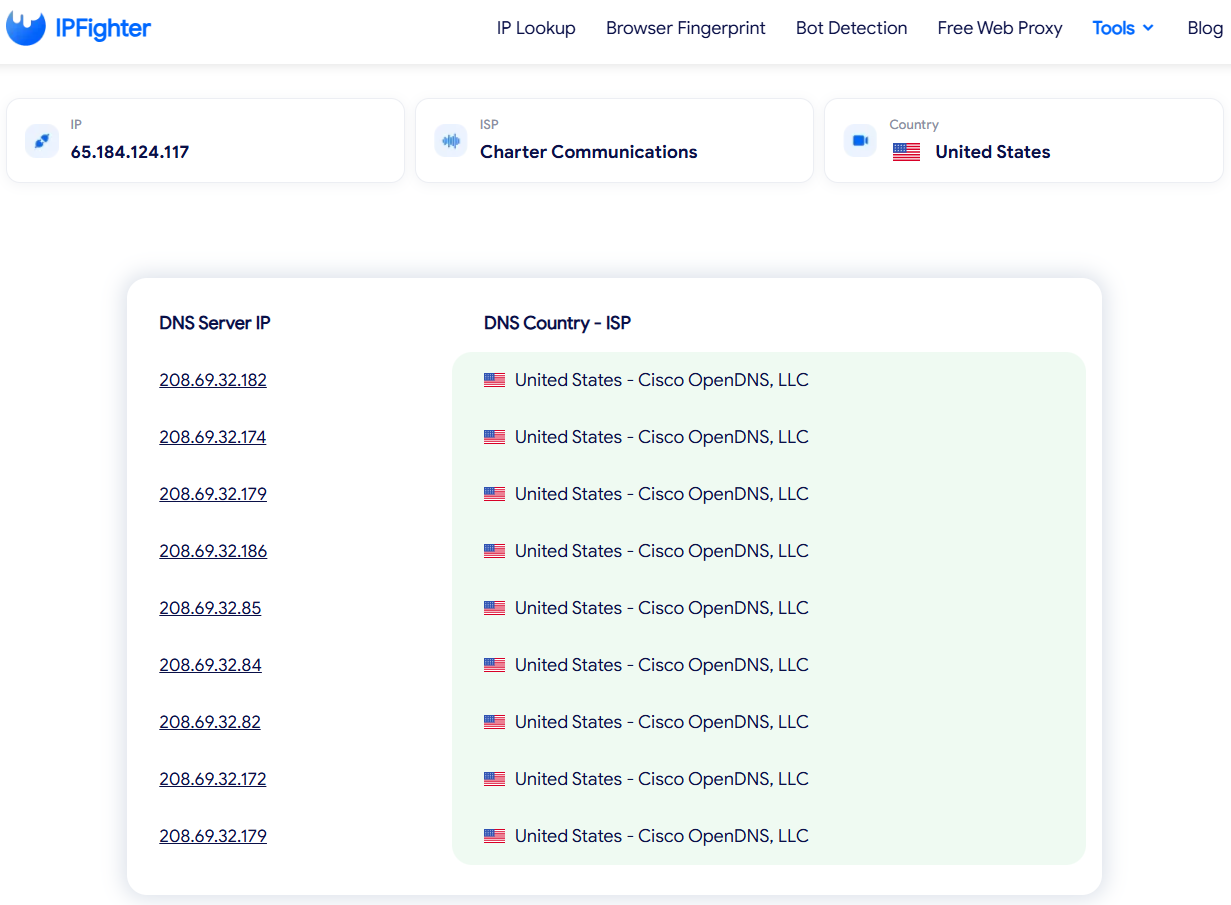Click the DNS Server IP column header

pos(215,323)
